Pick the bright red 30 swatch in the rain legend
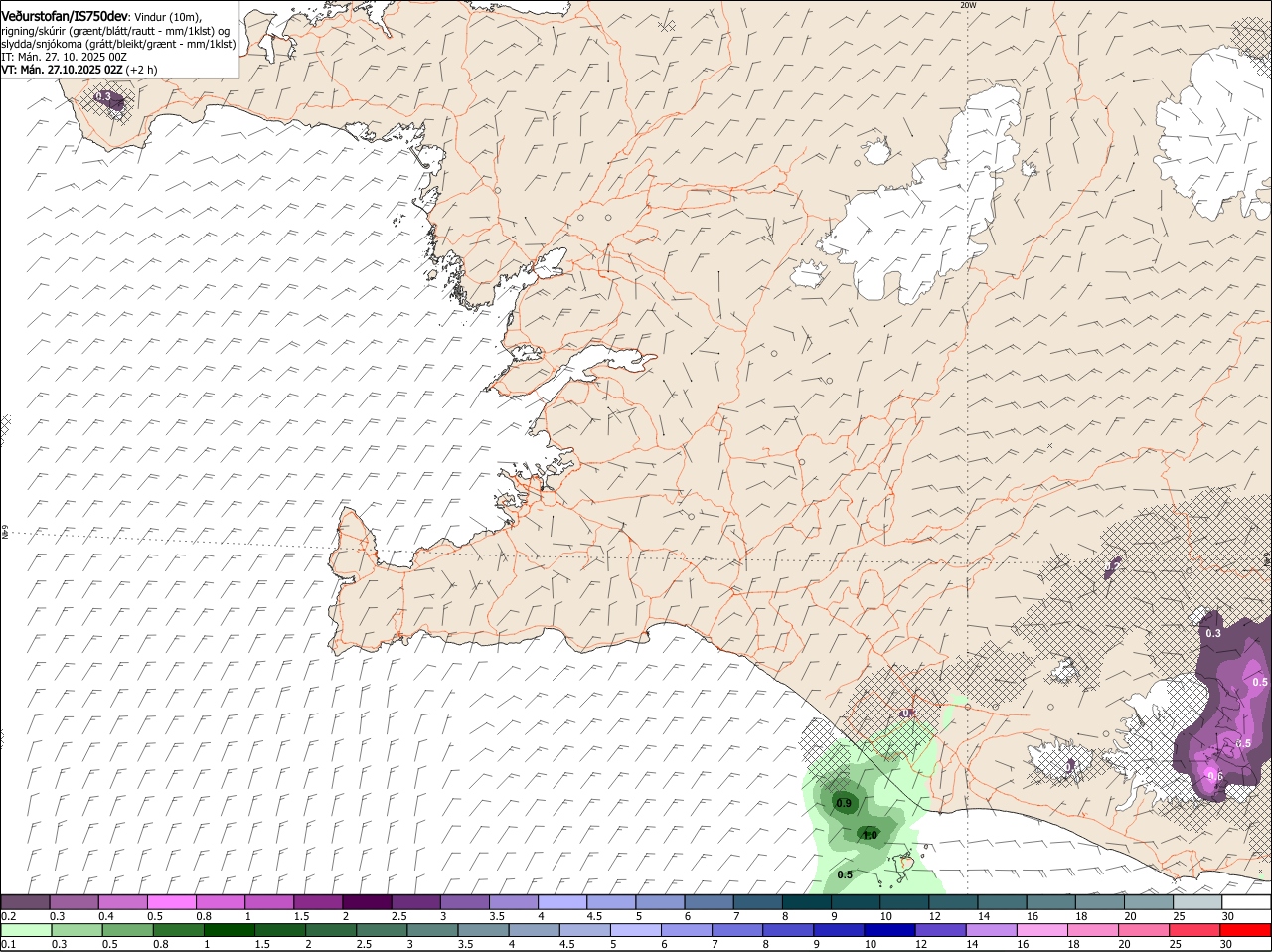1272x952 pixels. pos(1247,931)
